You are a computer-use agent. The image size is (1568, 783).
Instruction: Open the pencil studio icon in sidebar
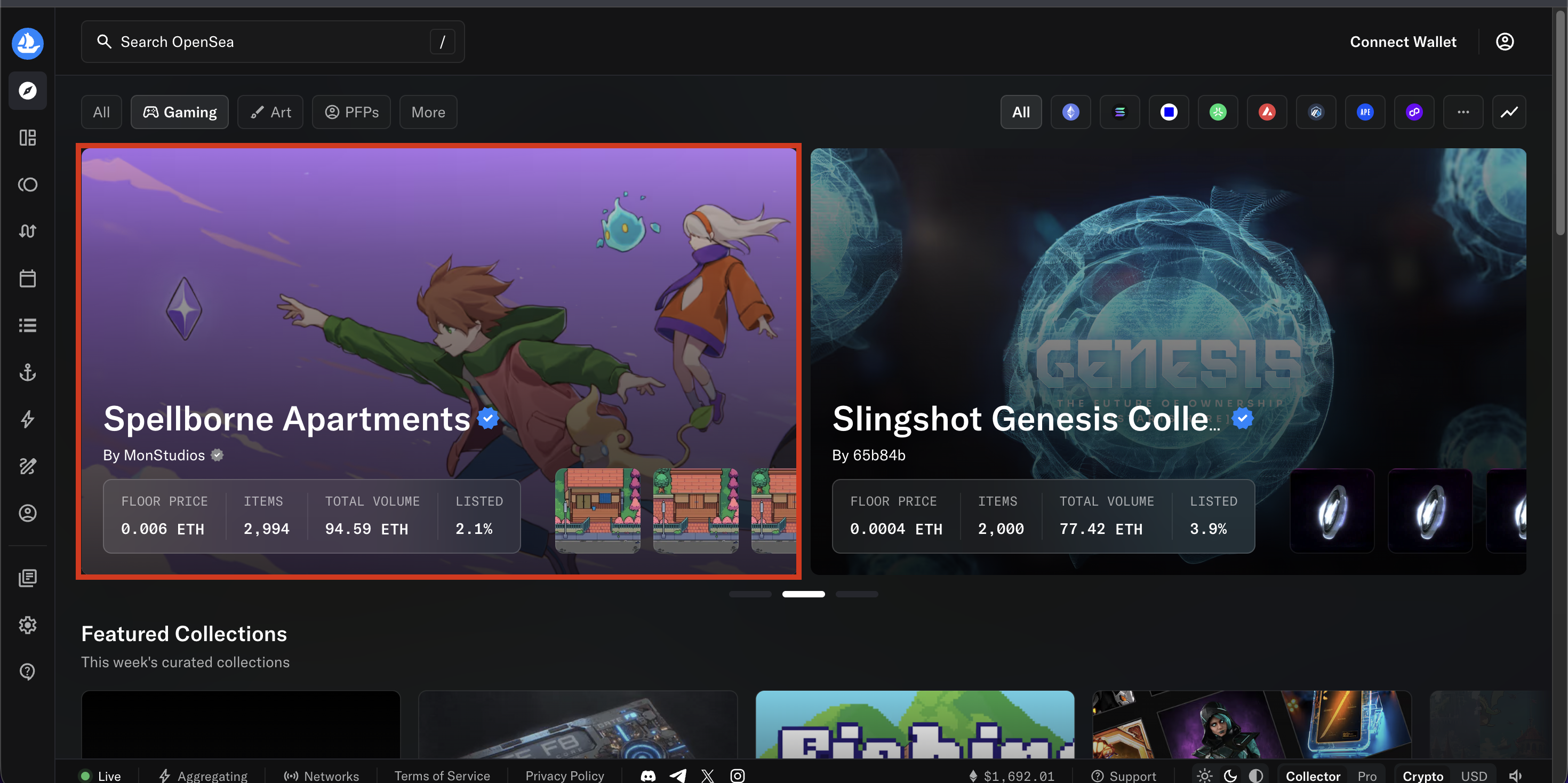(27, 466)
